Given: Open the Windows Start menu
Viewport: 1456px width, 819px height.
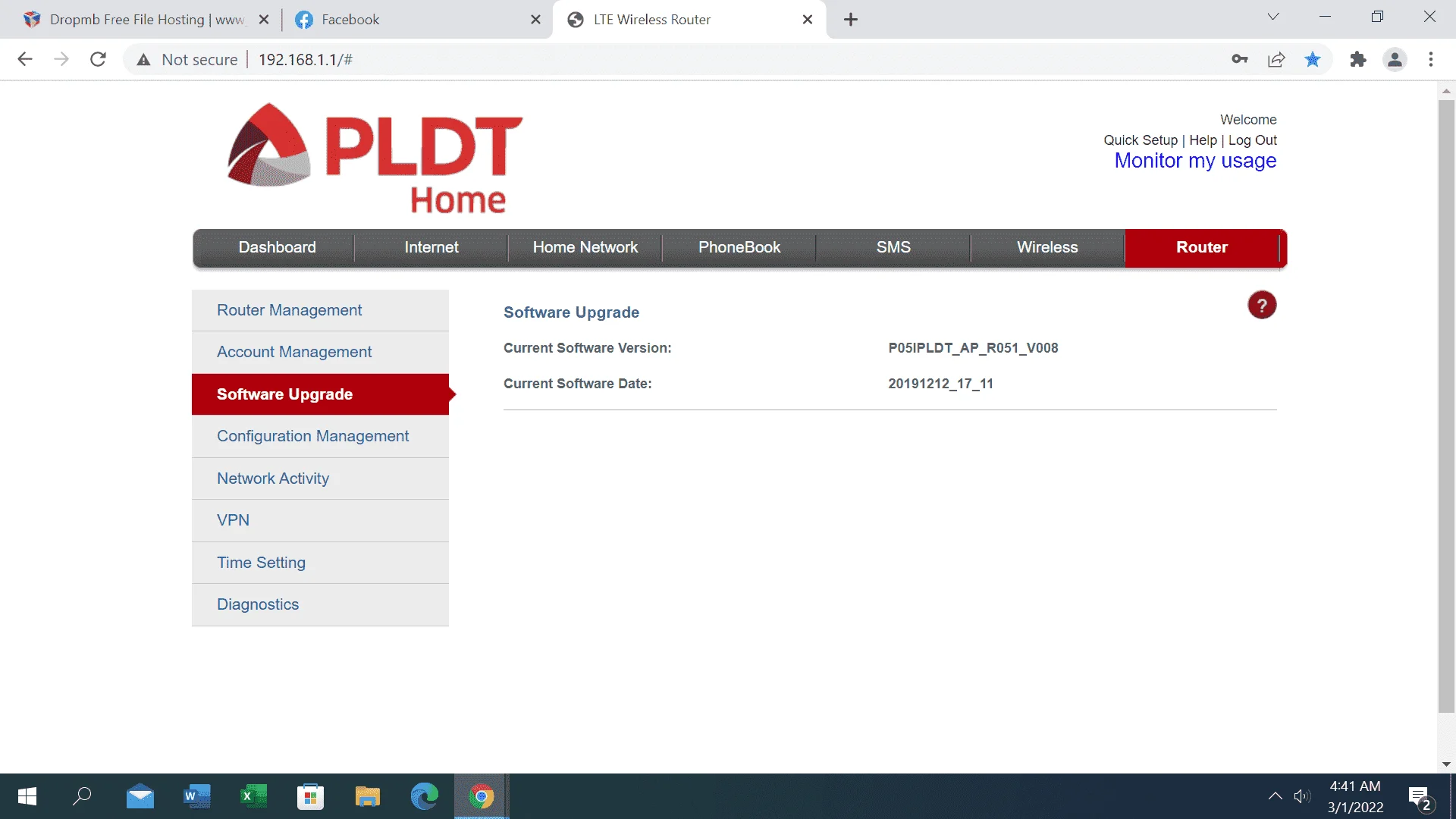Looking at the screenshot, I should (x=27, y=796).
